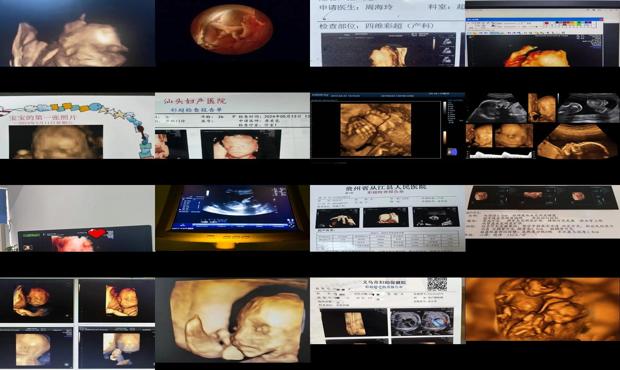Select the top-left panel of the four-panel fetus photo
The width and height of the screenshot is (620, 370).
[37, 300]
